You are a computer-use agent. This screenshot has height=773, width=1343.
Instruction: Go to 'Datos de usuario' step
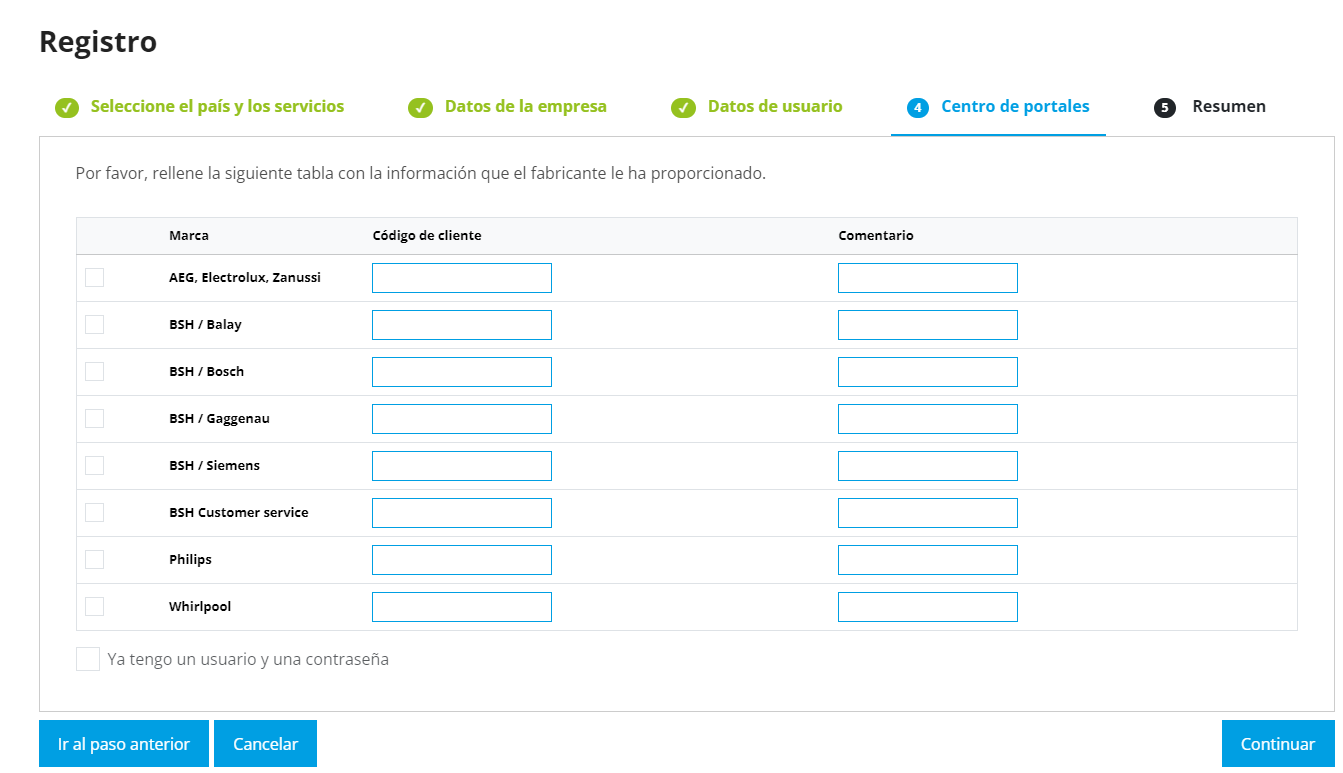(775, 106)
